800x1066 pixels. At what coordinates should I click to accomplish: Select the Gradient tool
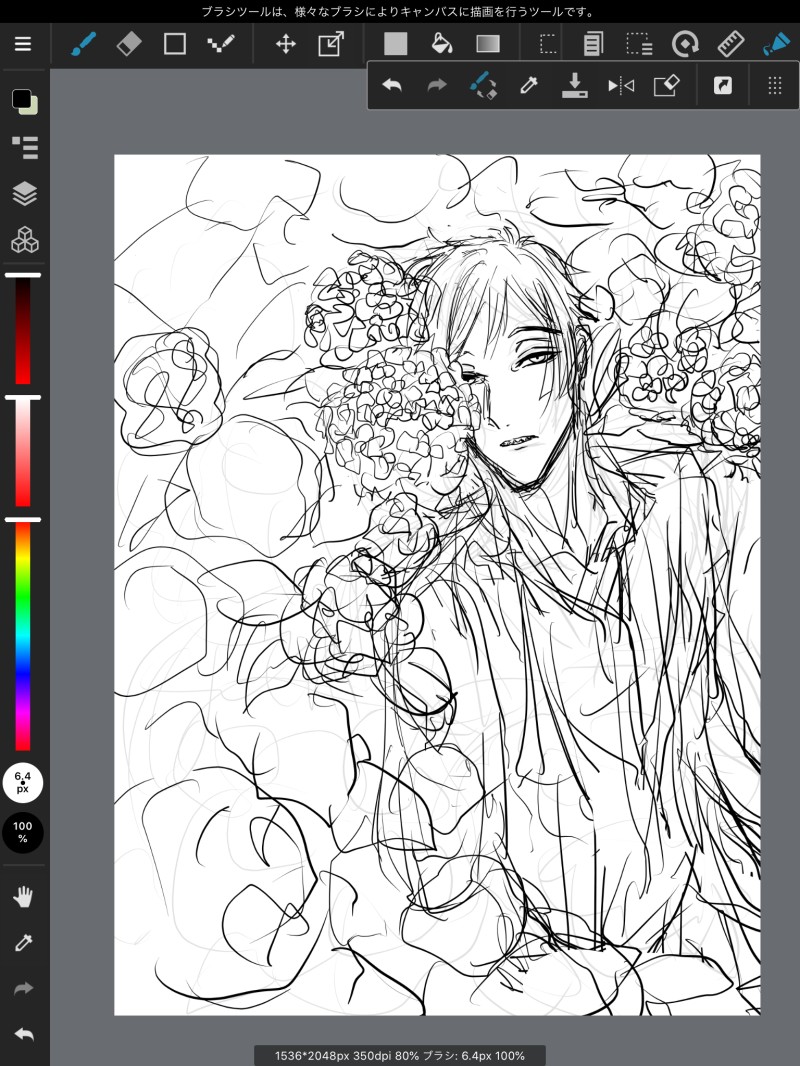[x=488, y=44]
